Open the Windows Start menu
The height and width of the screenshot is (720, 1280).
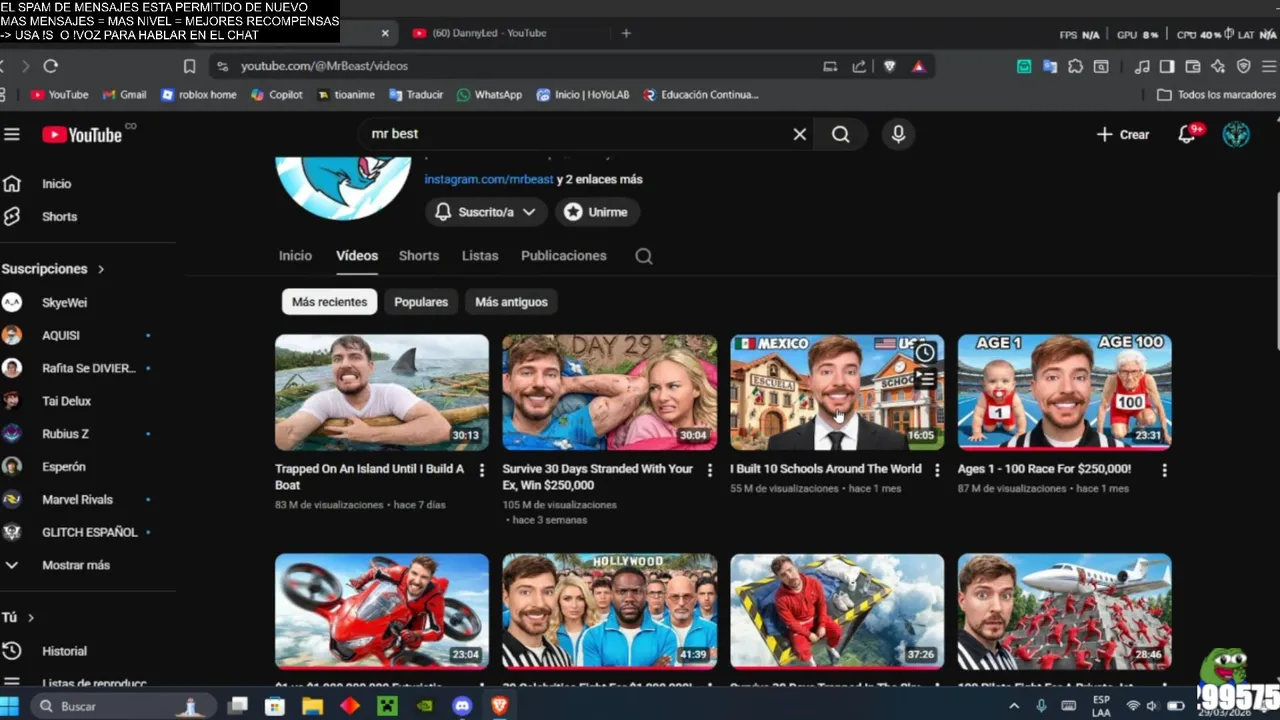click(10, 706)
